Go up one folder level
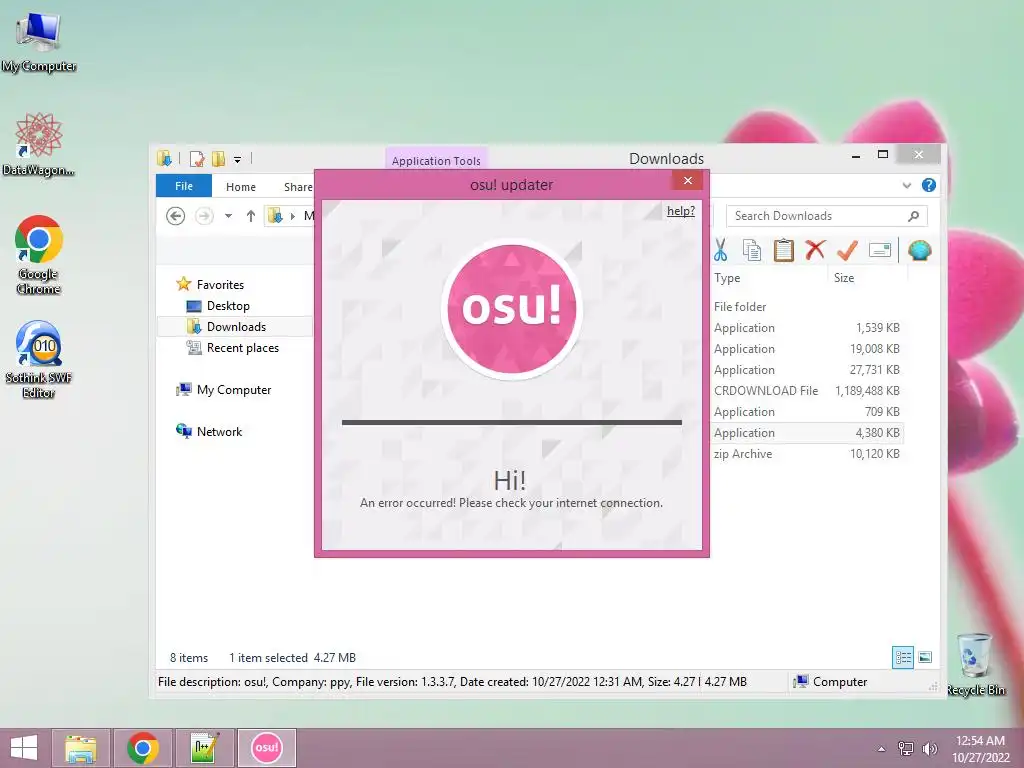 point(251,216)
